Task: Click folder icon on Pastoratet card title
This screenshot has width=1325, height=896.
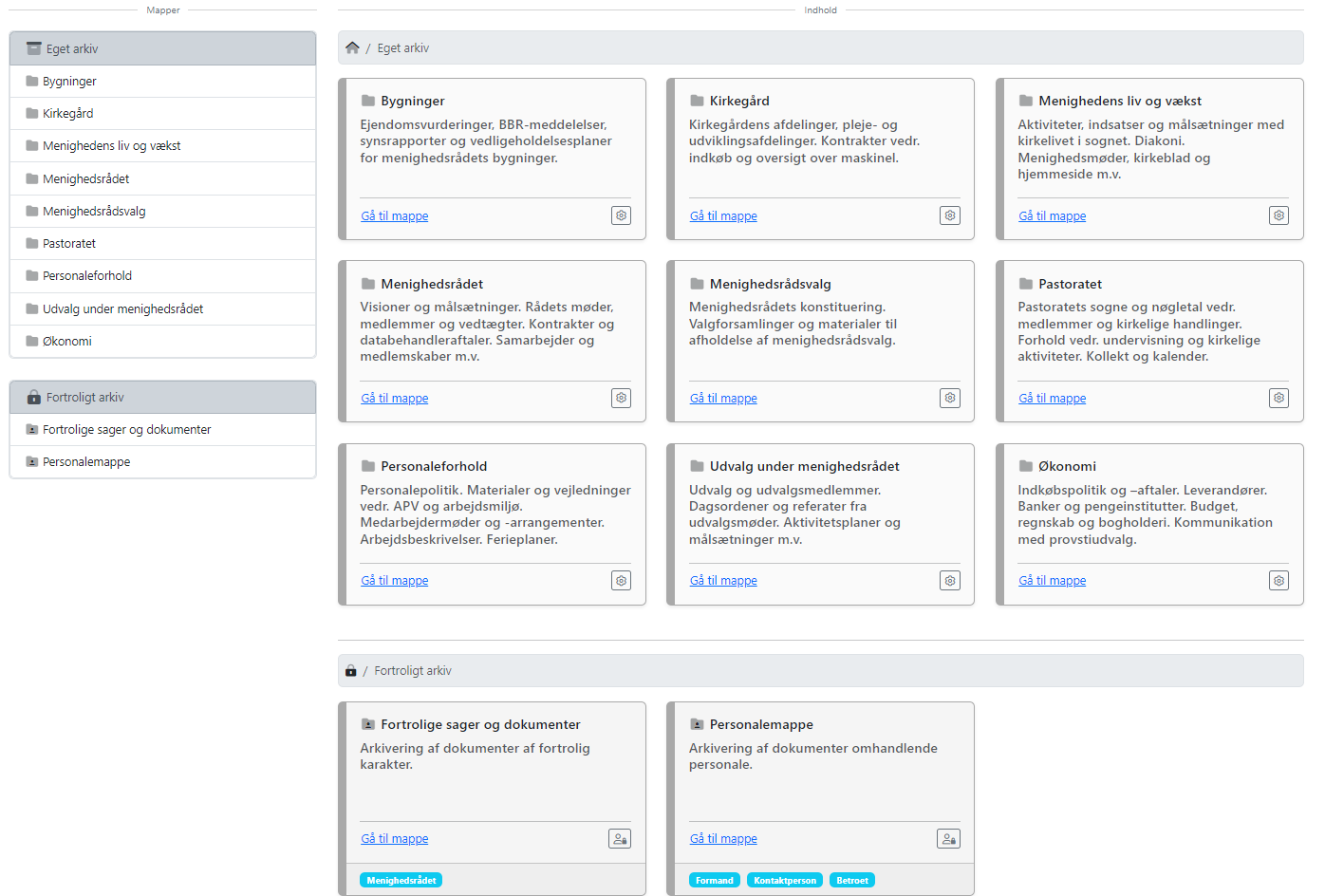Action: (1025, 284)
